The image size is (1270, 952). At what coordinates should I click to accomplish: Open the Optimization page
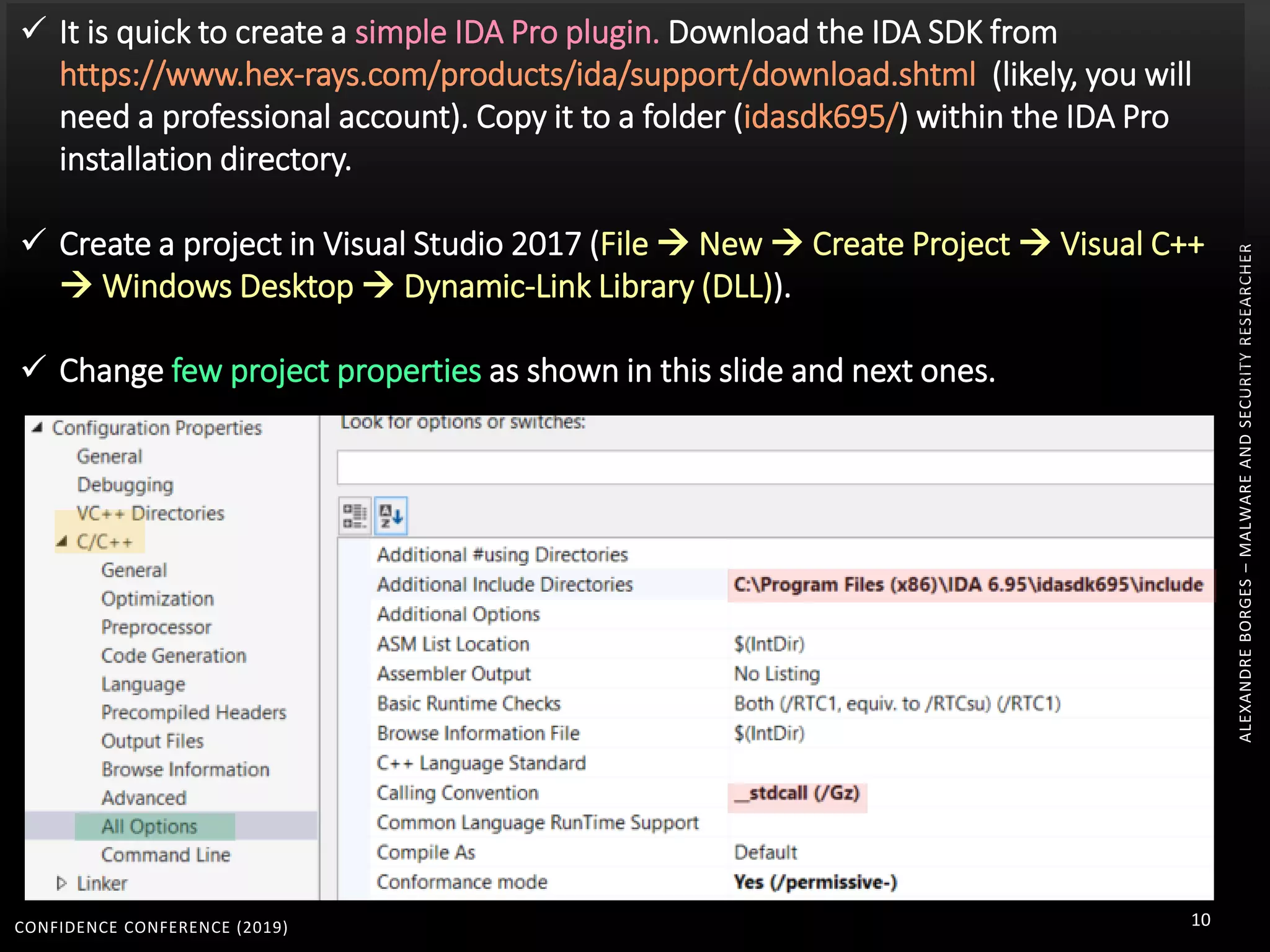(x=158, y=599)
